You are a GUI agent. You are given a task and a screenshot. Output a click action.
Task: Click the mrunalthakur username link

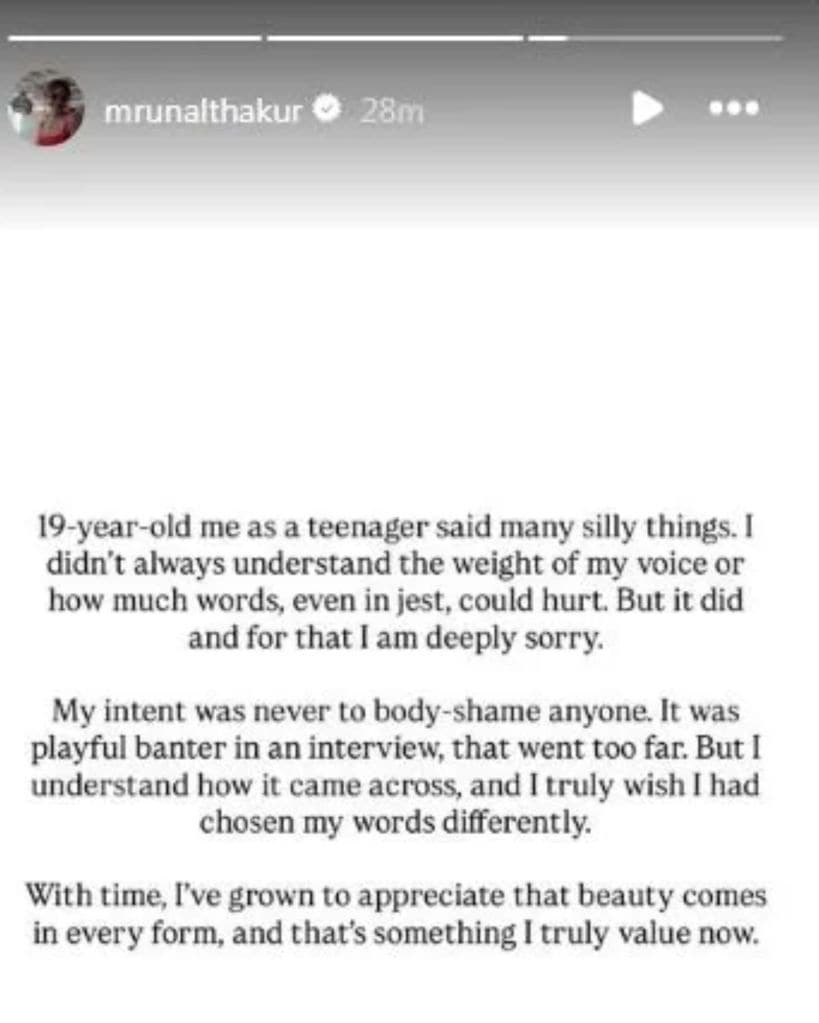(203, 111)
